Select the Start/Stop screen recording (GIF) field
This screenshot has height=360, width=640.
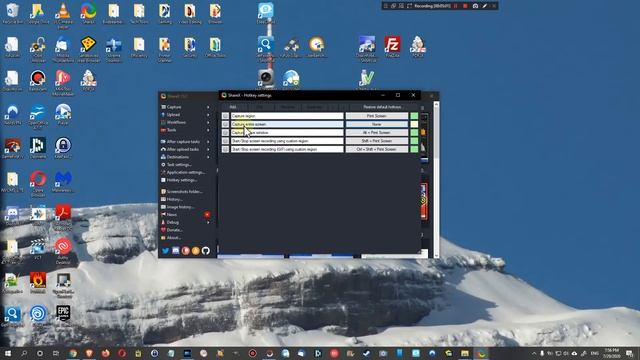pos(287,149)
